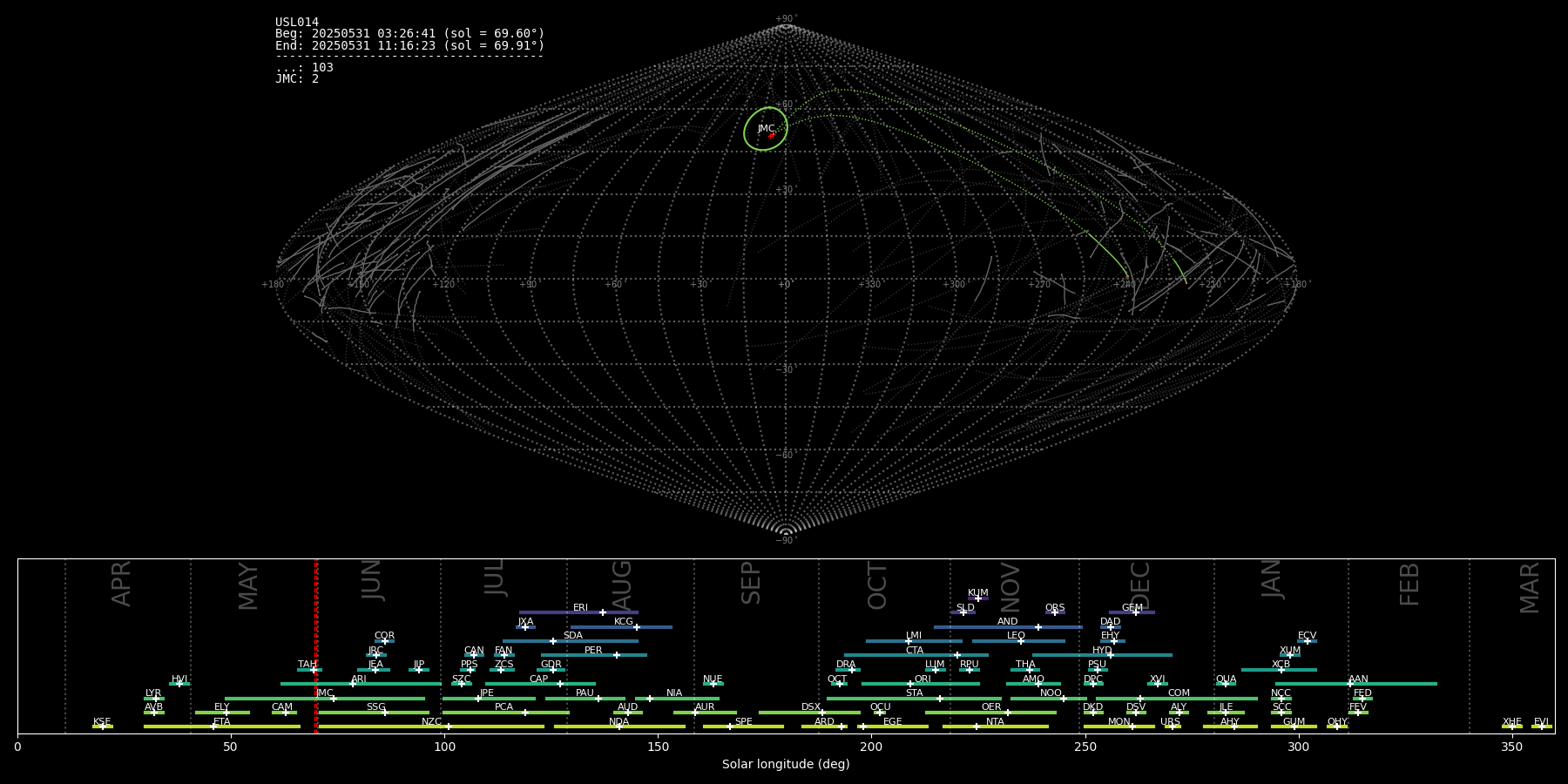Click the red dashed current-date line in timeline
1568x784 pixels.
tap(315, 645)
